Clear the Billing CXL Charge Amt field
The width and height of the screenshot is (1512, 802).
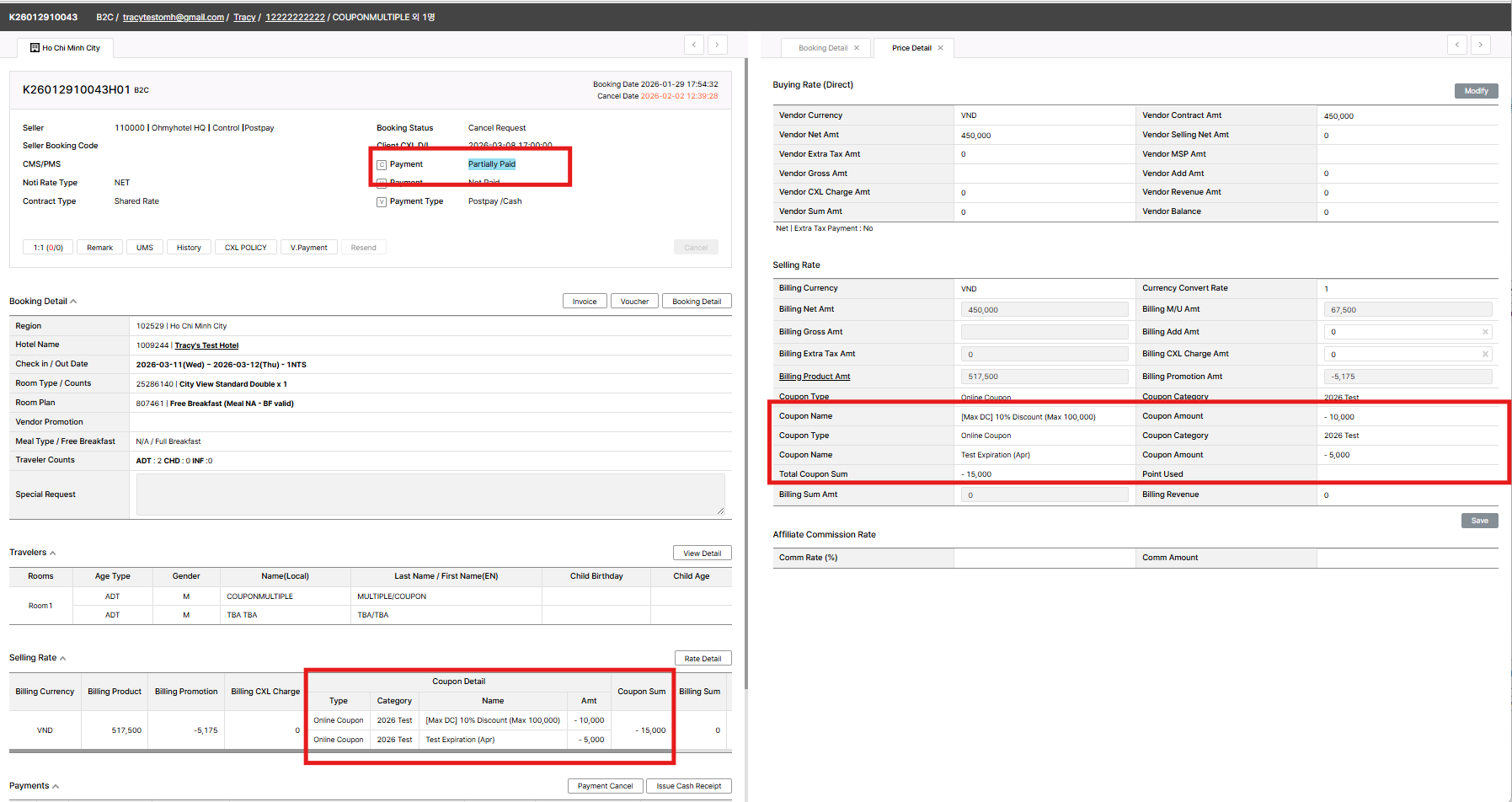click(x=1485, y=355)
